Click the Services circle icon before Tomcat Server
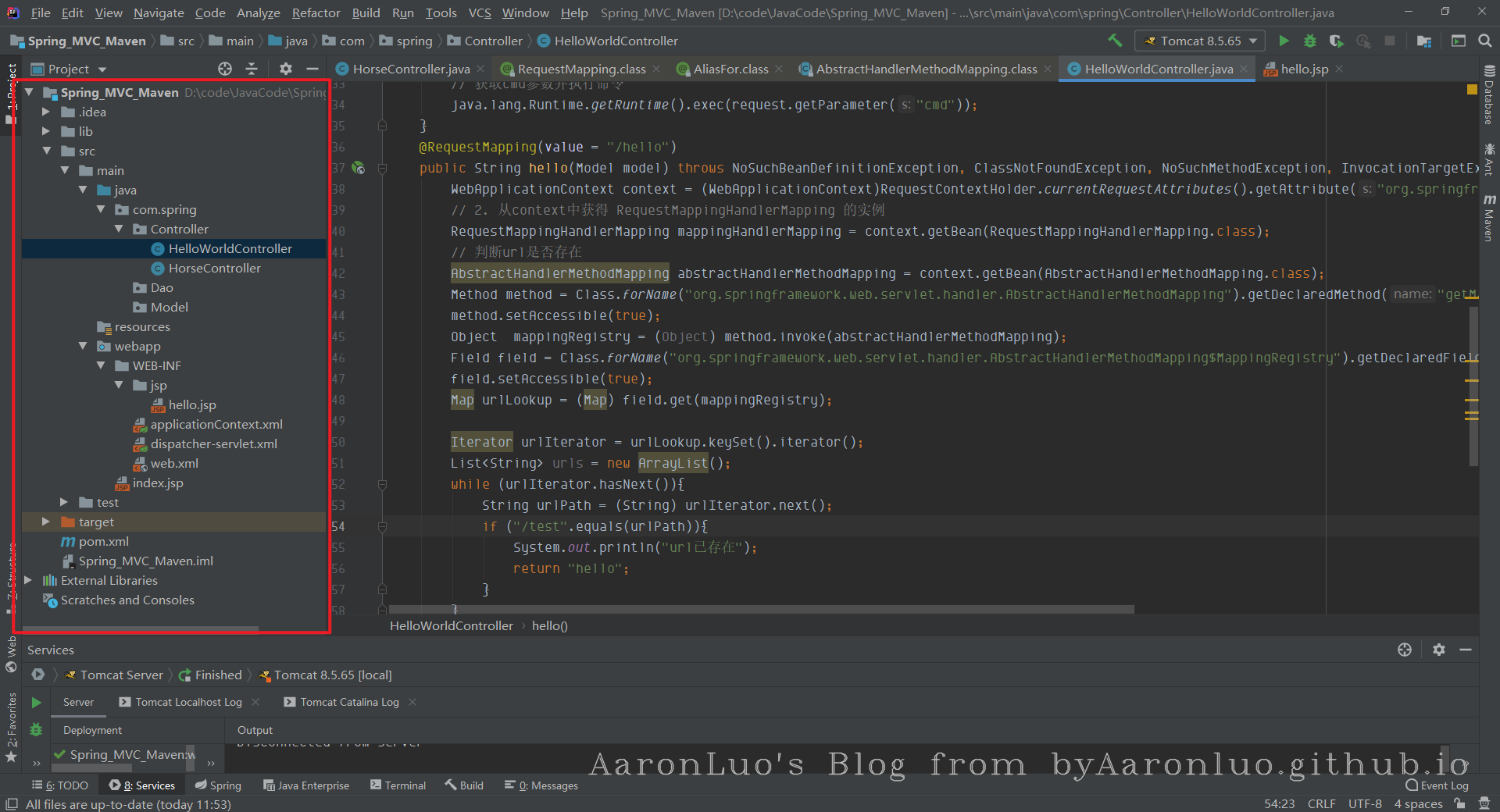 click(x=38, y=675)
